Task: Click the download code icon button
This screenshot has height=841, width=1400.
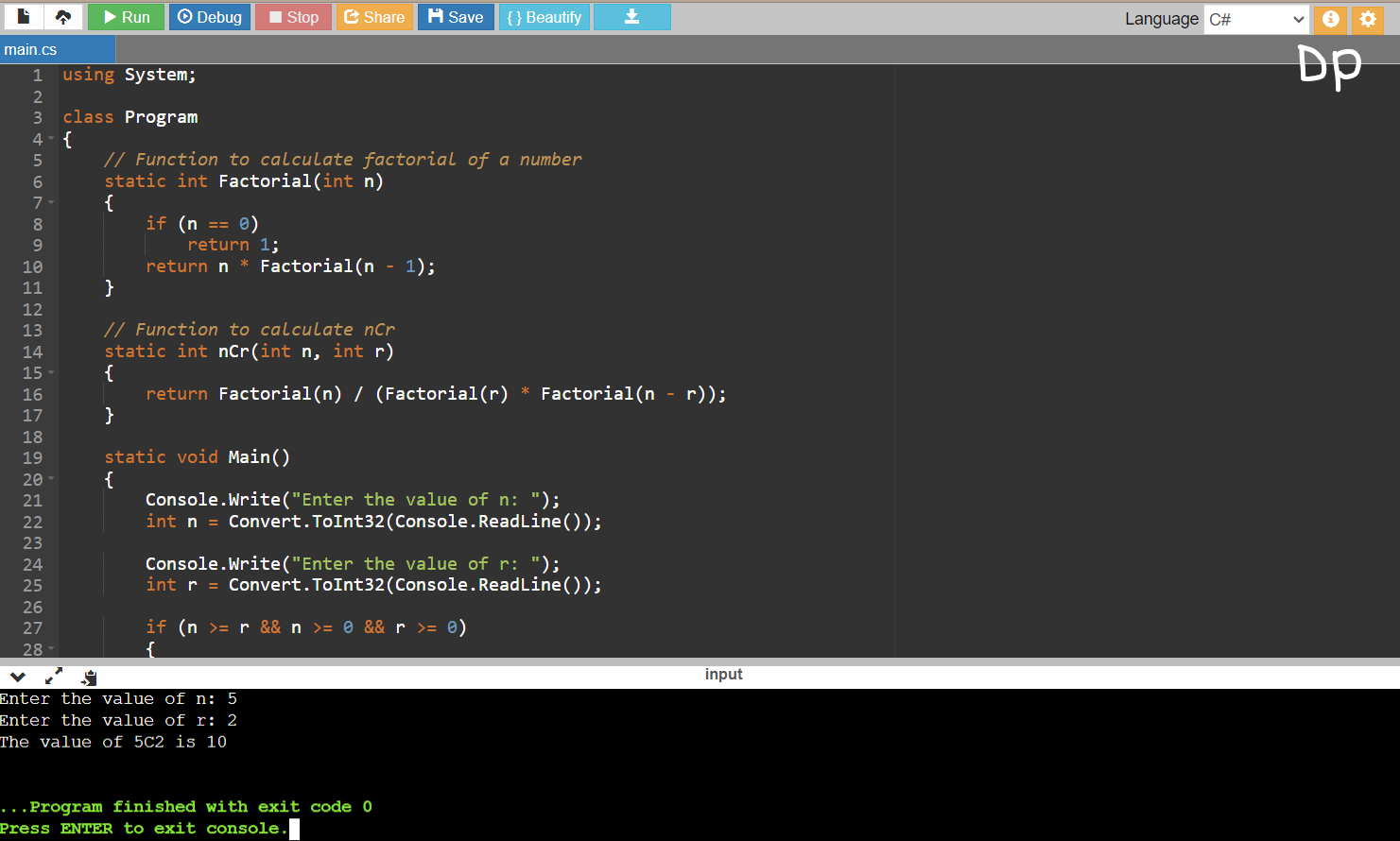Action: tap(631, 17)
